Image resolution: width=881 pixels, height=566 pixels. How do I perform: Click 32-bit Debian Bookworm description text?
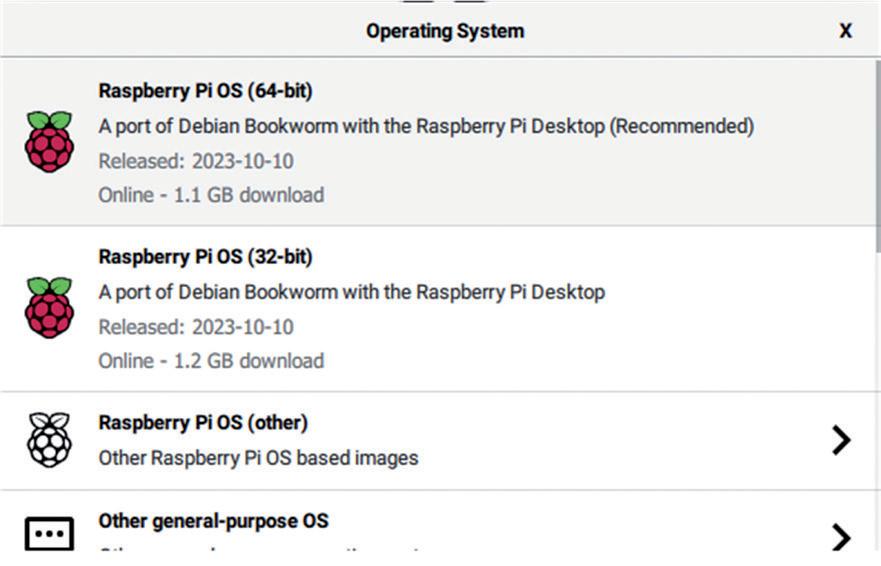click(x=352, y=292)
